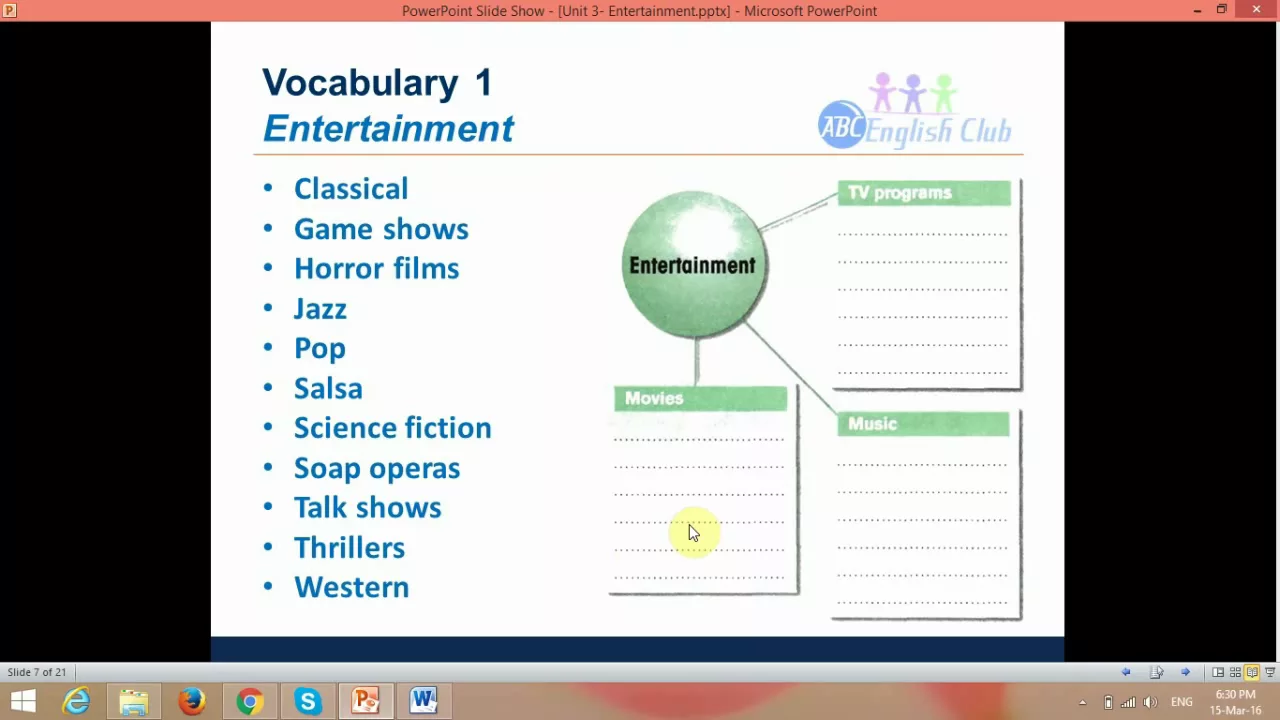The width and height of the screenshot is (1280, 720).
Task: Click the 'Classical' bullet item
Action: [x=351, y=189]
